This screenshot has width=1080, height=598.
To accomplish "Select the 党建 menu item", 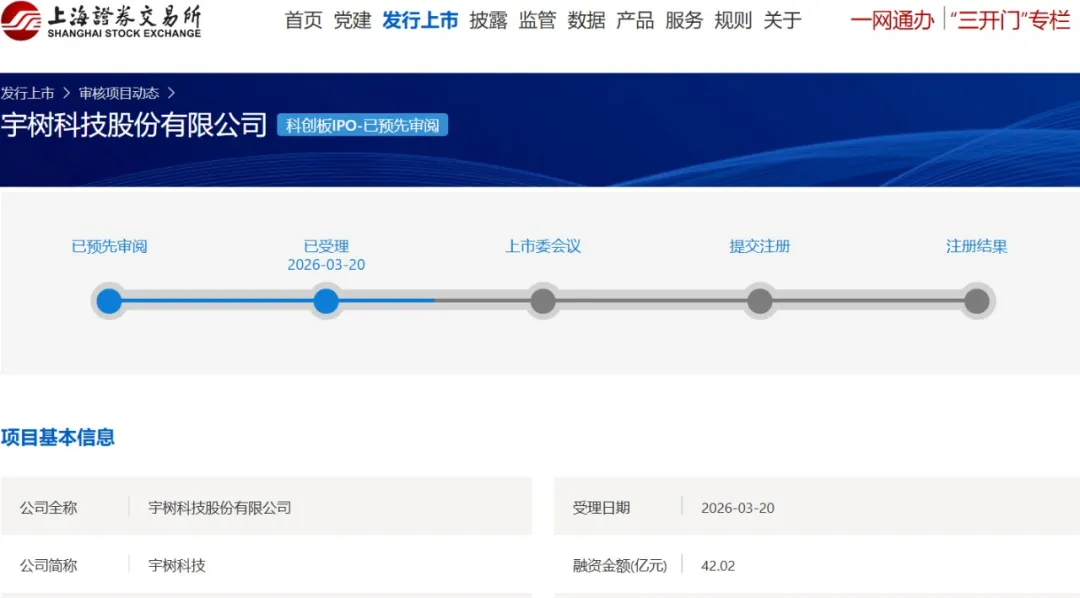I will (x=352, y=20).
